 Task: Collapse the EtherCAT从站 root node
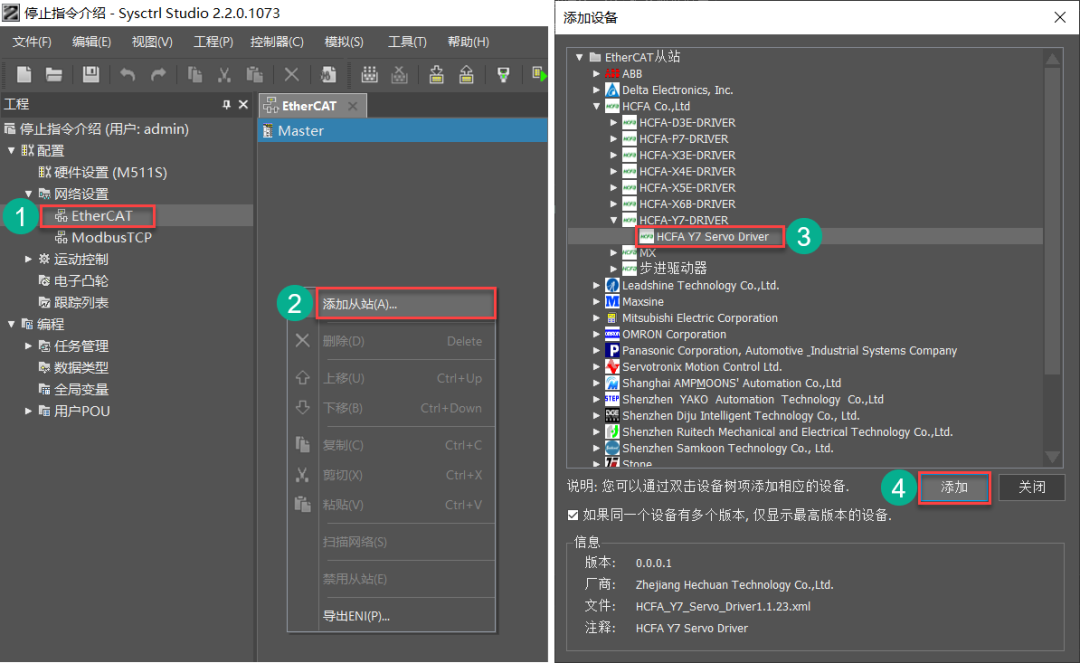coord(579,57)
